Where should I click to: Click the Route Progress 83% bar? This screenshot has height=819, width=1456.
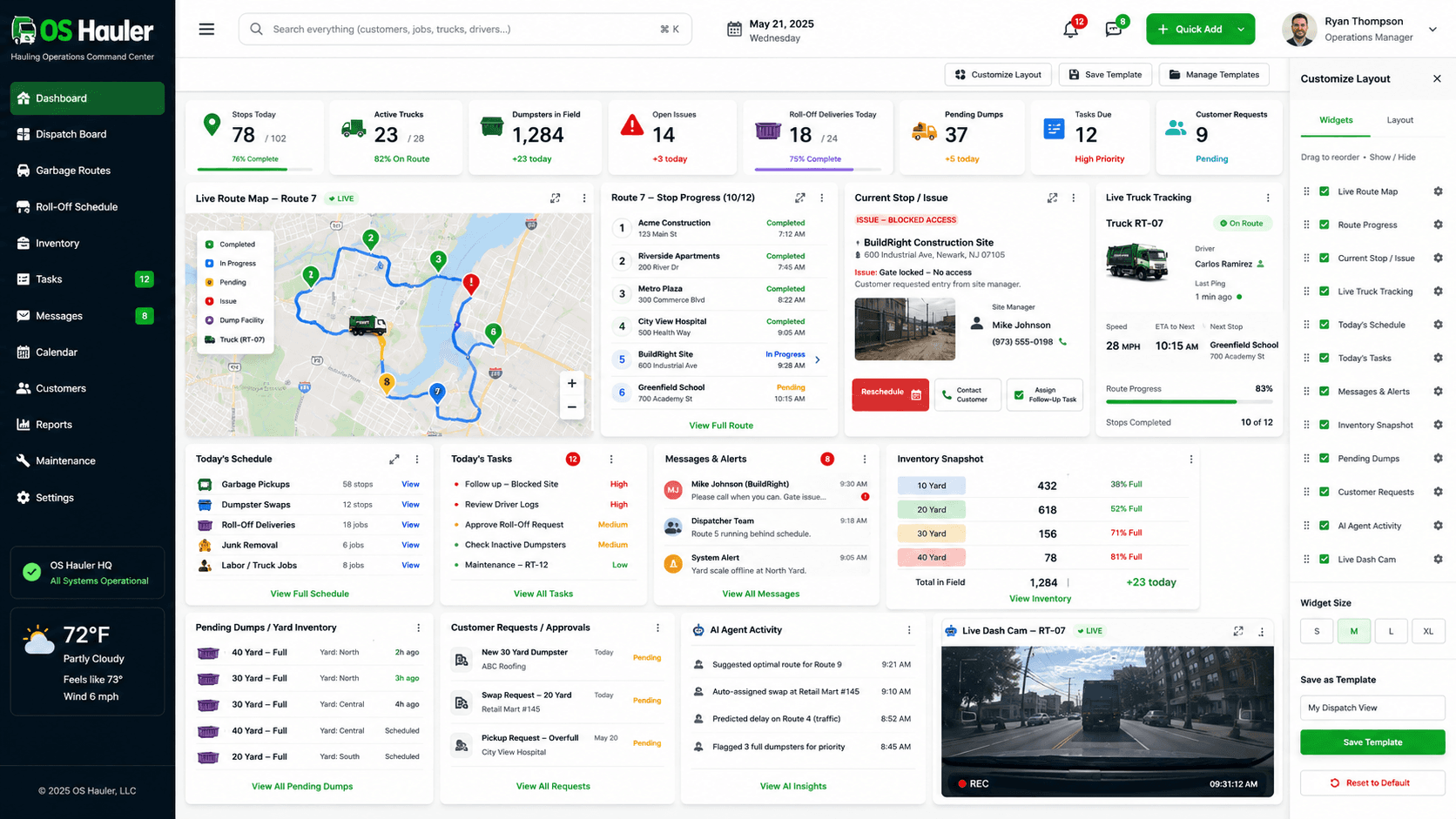tap(1189, 401)
